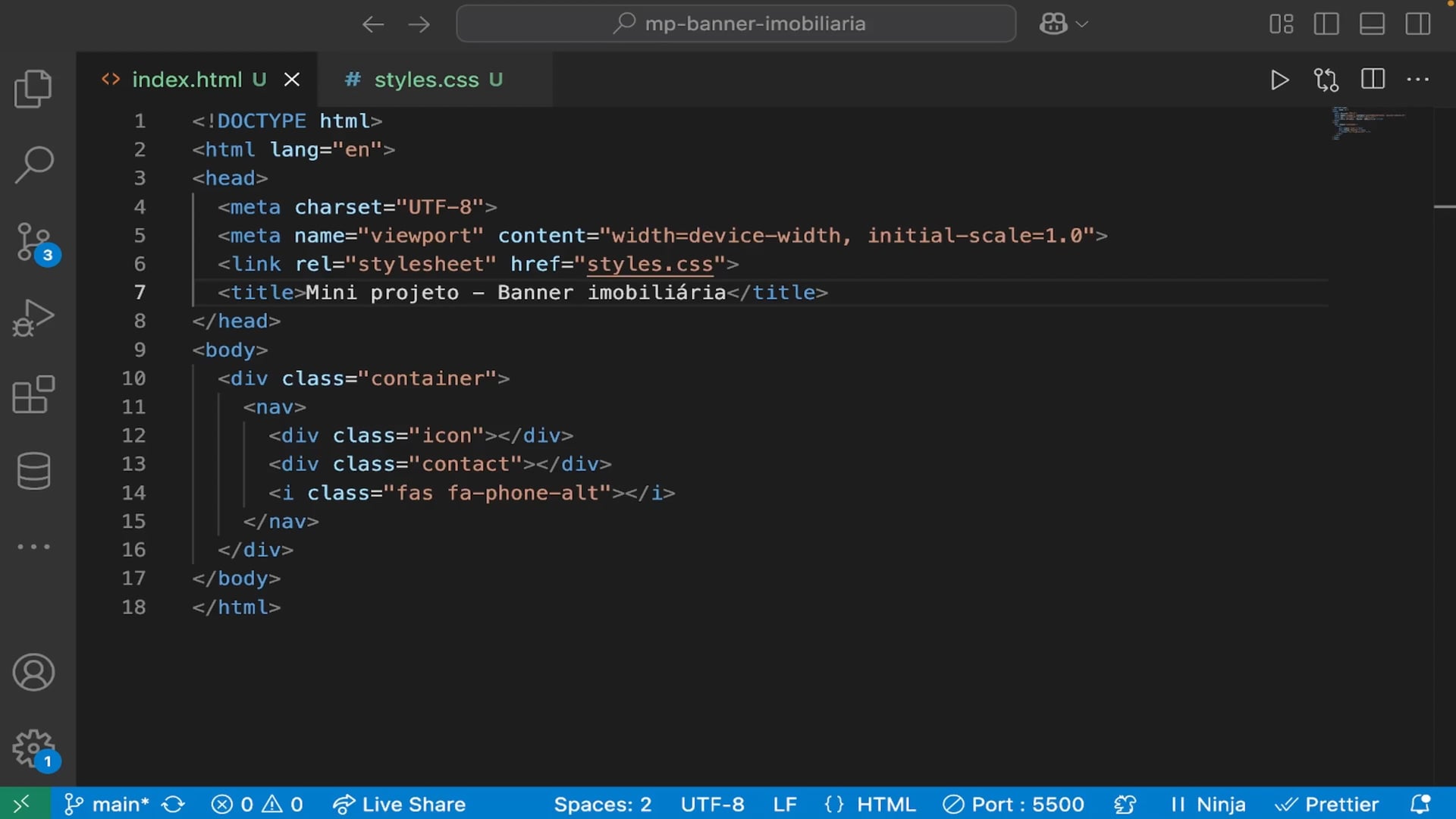This screenshot has height=819, width=1456.
Task: Open Run and Debug view
Action: point(33,318)
